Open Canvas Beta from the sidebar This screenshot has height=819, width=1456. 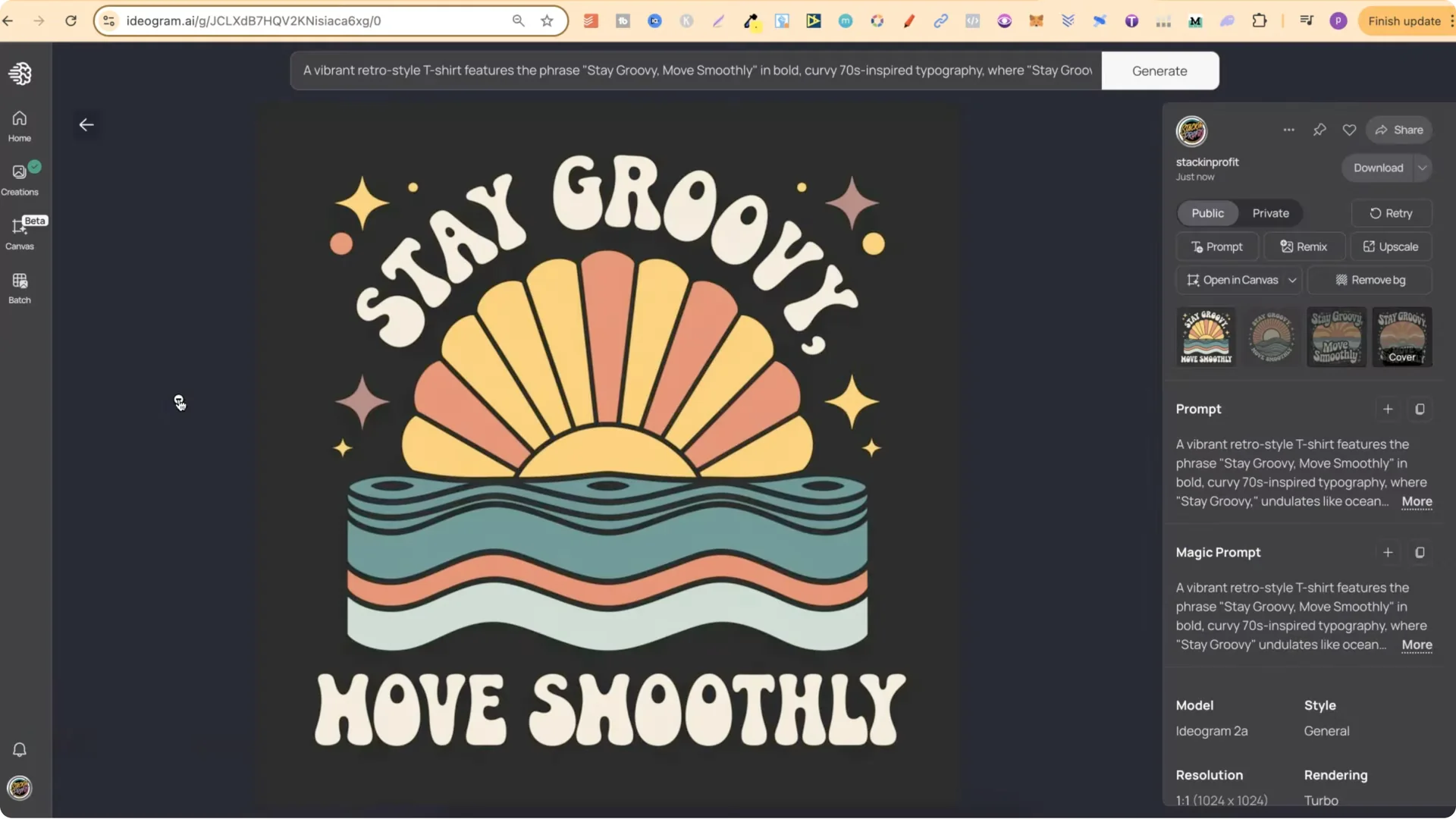pos(19,234)
